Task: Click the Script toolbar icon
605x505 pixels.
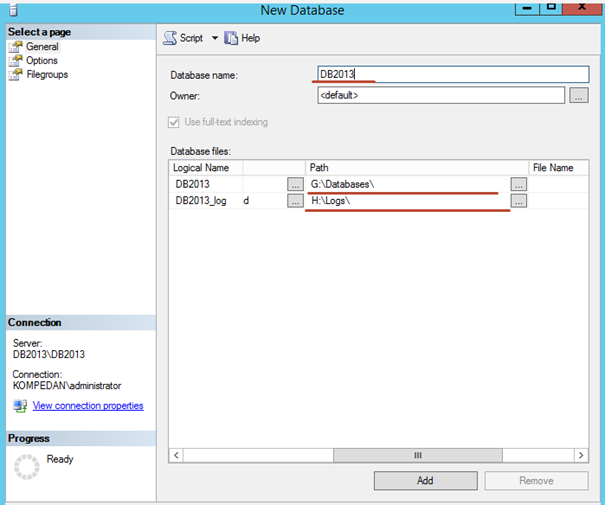Action: pos(170,38)
